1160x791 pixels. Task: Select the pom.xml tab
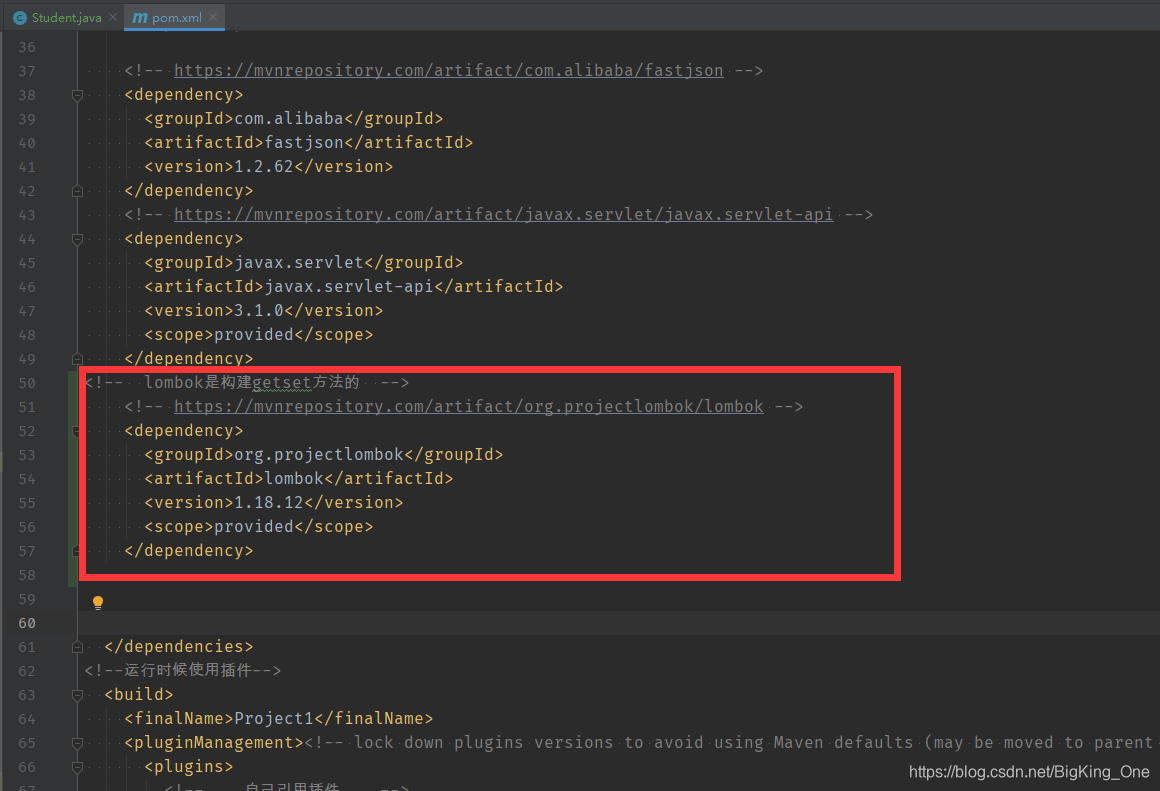click(176, 17)
